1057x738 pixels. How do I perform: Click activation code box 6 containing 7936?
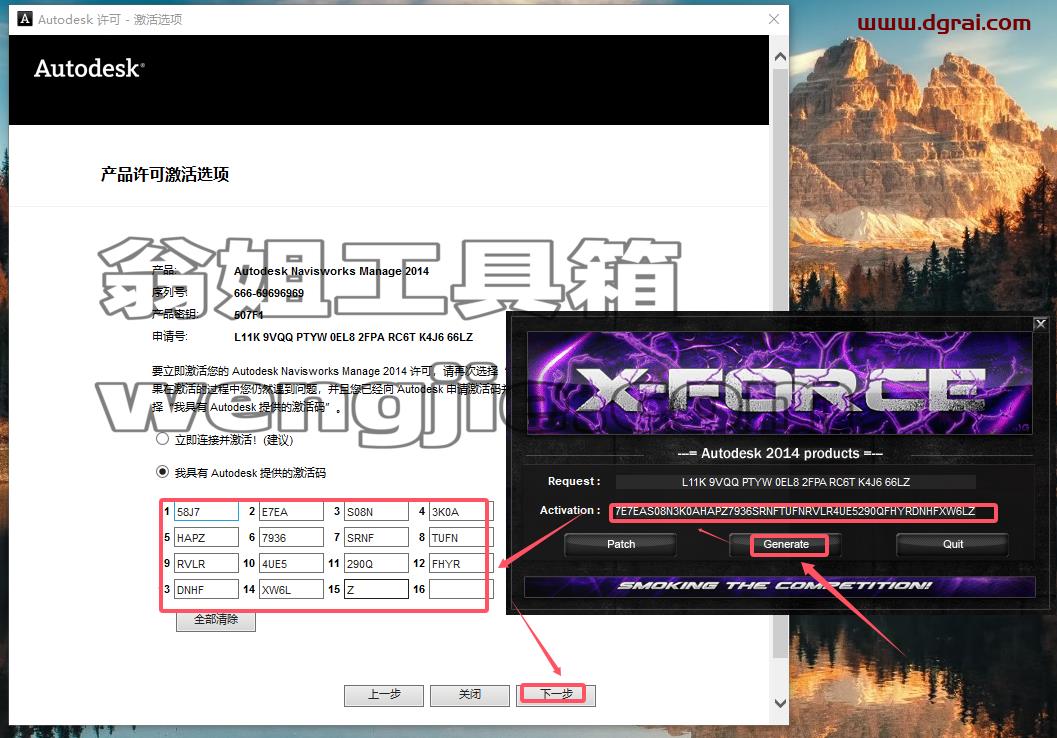pyautogui.click(x=291, y=538)
